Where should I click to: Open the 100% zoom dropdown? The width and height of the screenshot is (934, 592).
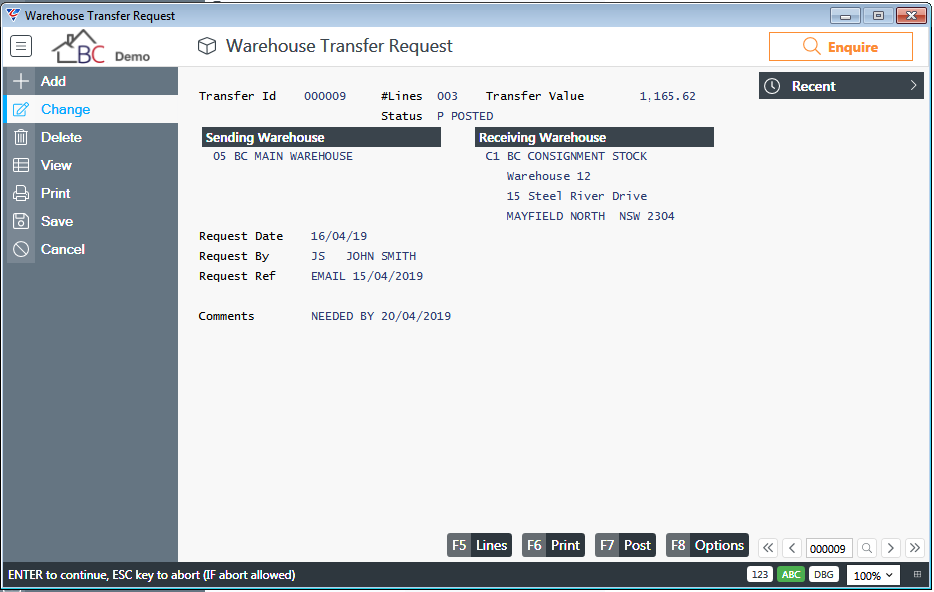pyautogui.click(x=873, y=575)
